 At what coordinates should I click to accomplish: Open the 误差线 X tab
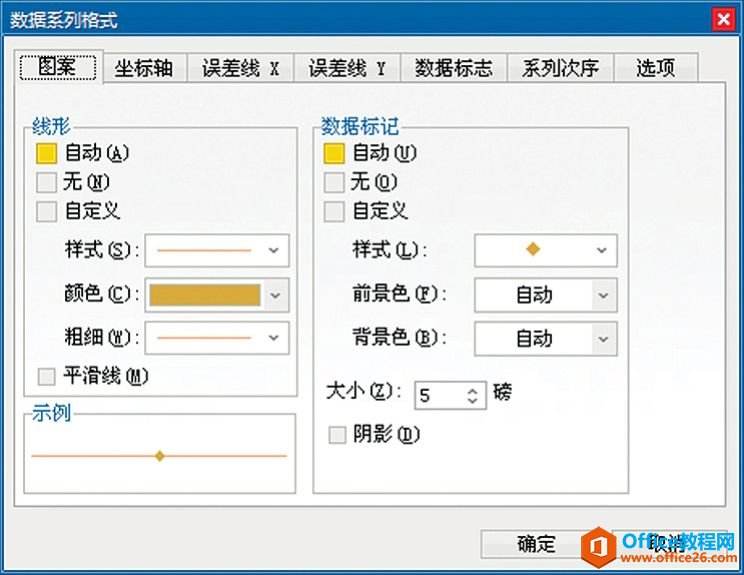[x=241, y=68]
